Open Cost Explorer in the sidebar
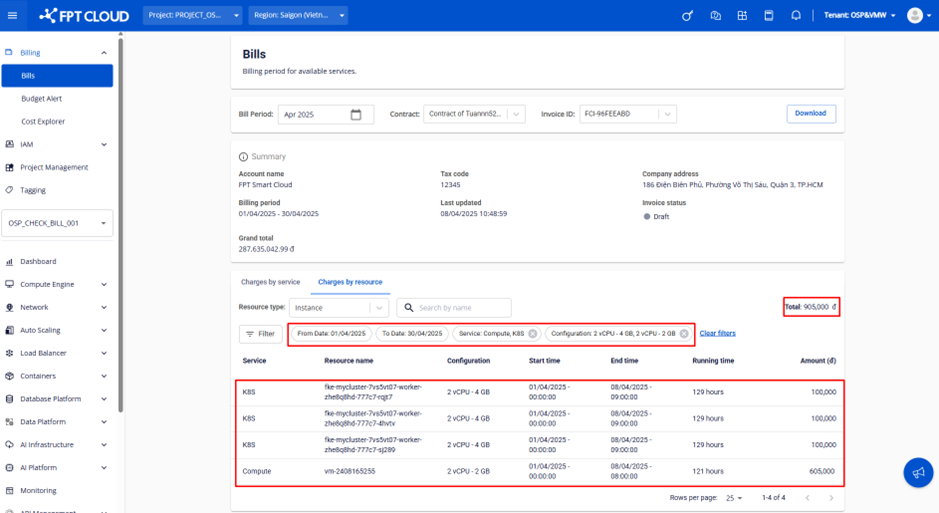 click(x=43, y=121)
